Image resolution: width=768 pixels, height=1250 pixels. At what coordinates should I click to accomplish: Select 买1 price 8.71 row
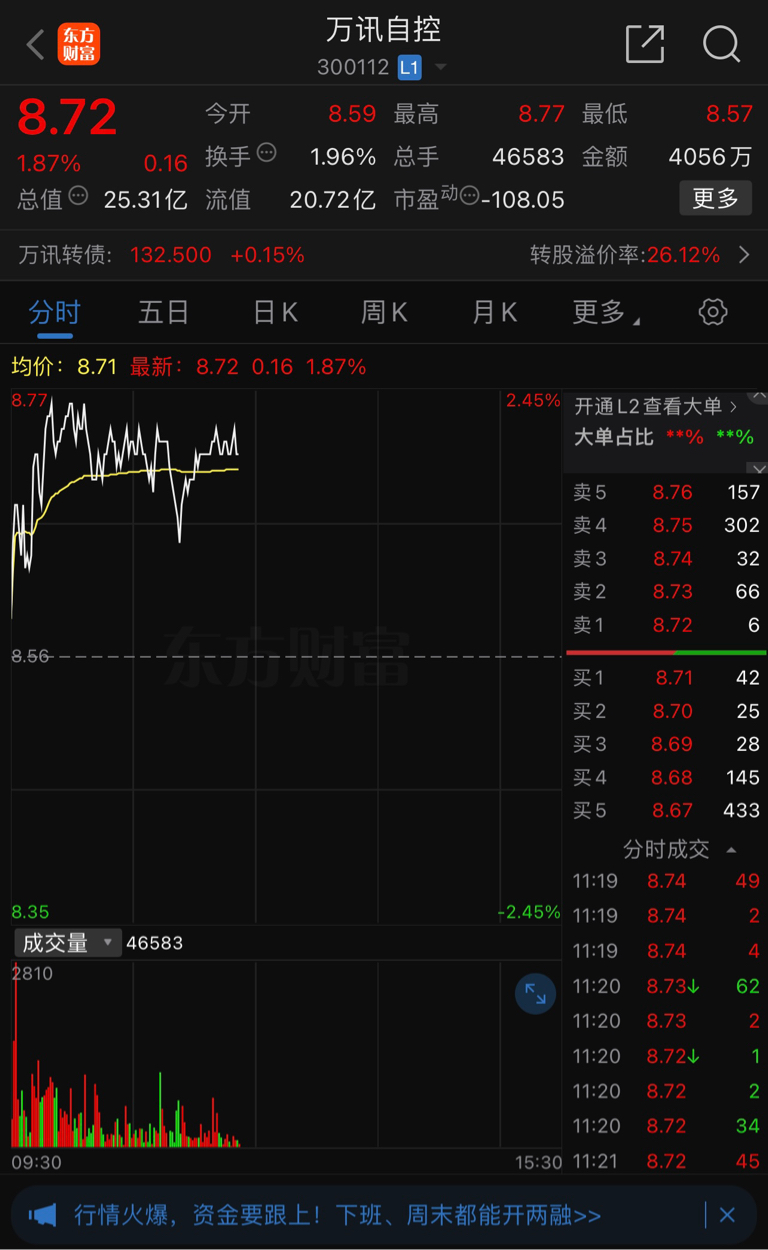[x=666, y=678]
